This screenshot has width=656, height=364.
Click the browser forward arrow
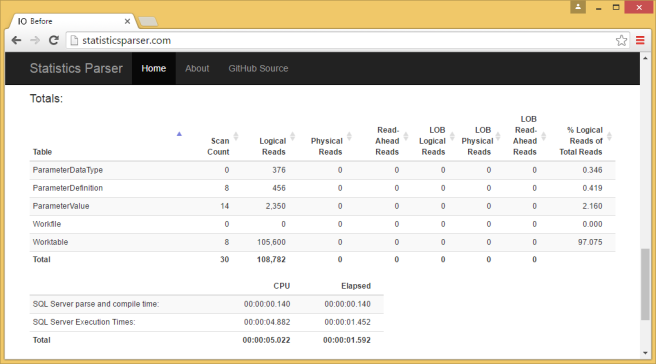pos(35,40)
